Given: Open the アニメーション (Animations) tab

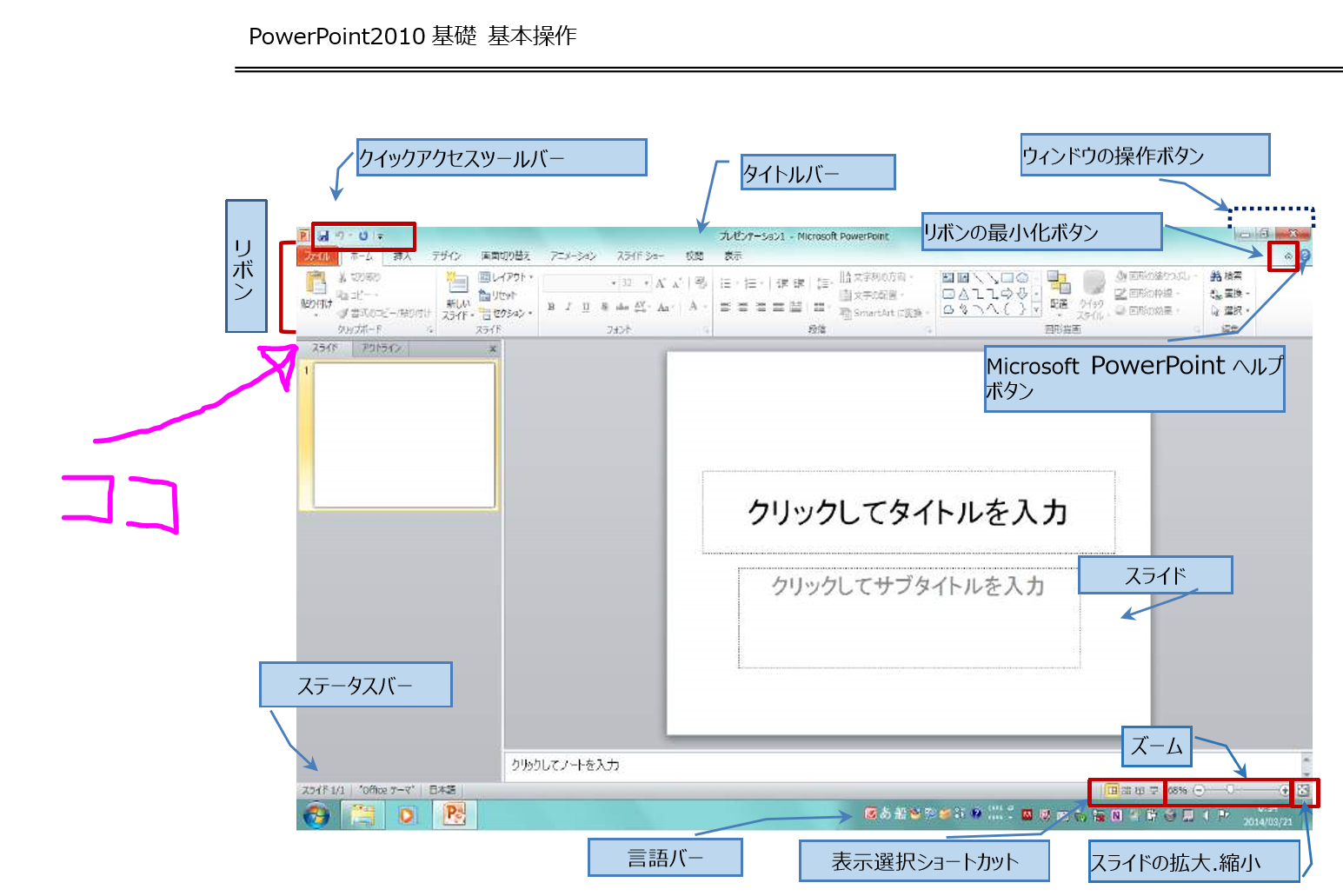Looking at the screenshot, I should coord(573,256).
